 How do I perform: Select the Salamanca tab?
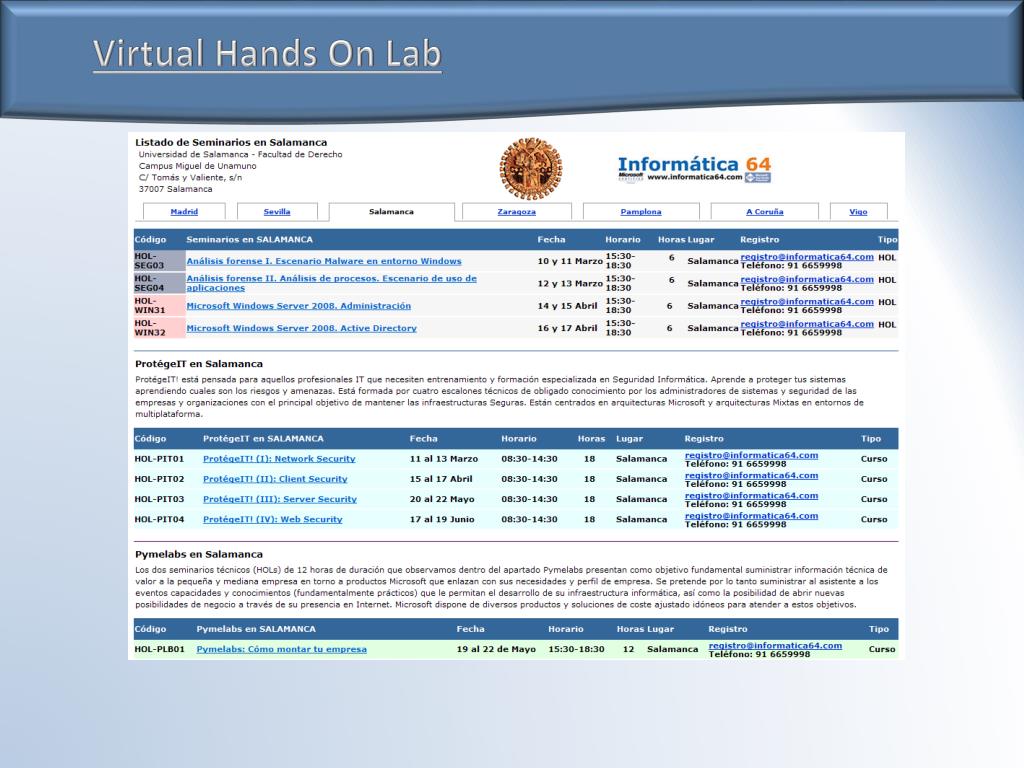391,212
